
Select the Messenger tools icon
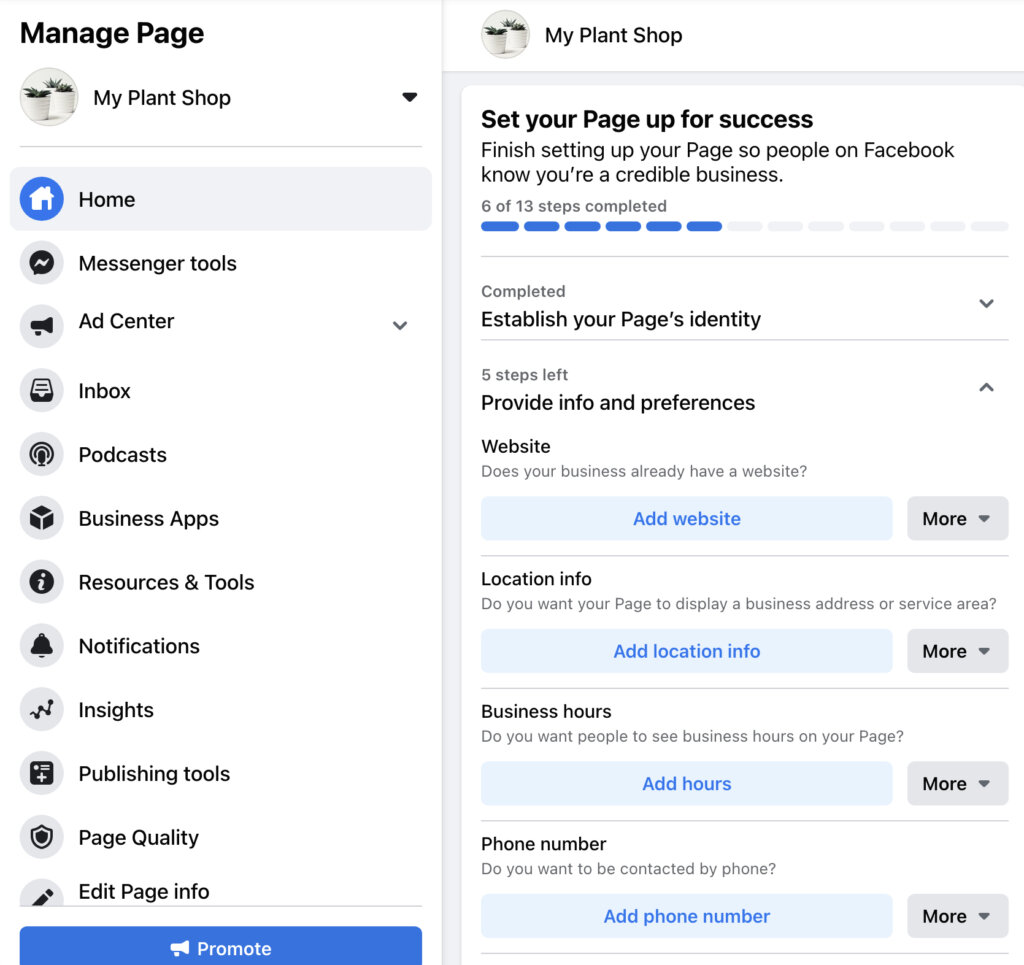click(x=42, y=263)
